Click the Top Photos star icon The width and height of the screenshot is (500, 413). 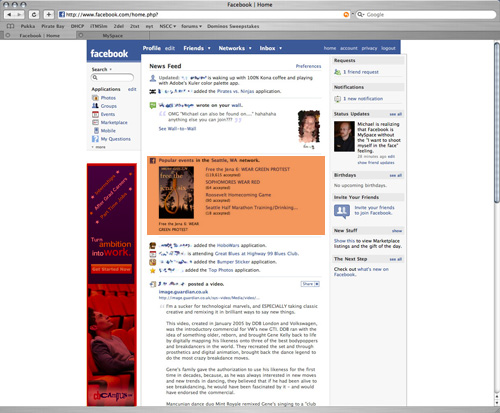(153, 270)
